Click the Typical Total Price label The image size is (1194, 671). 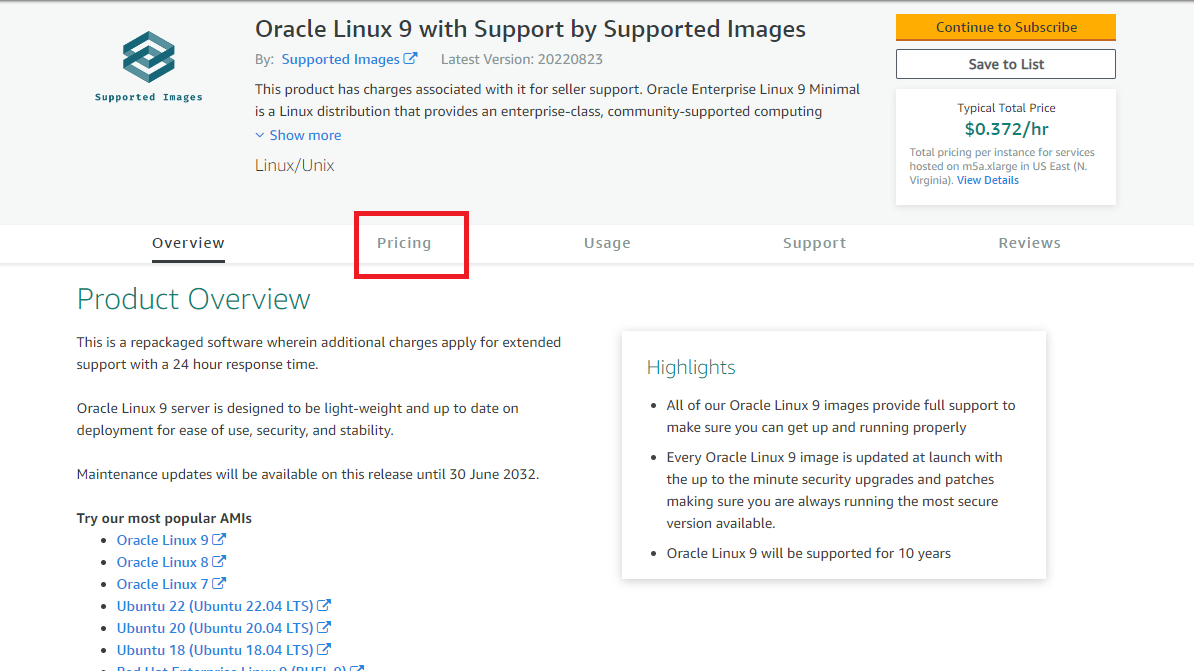pos(1006,108)
